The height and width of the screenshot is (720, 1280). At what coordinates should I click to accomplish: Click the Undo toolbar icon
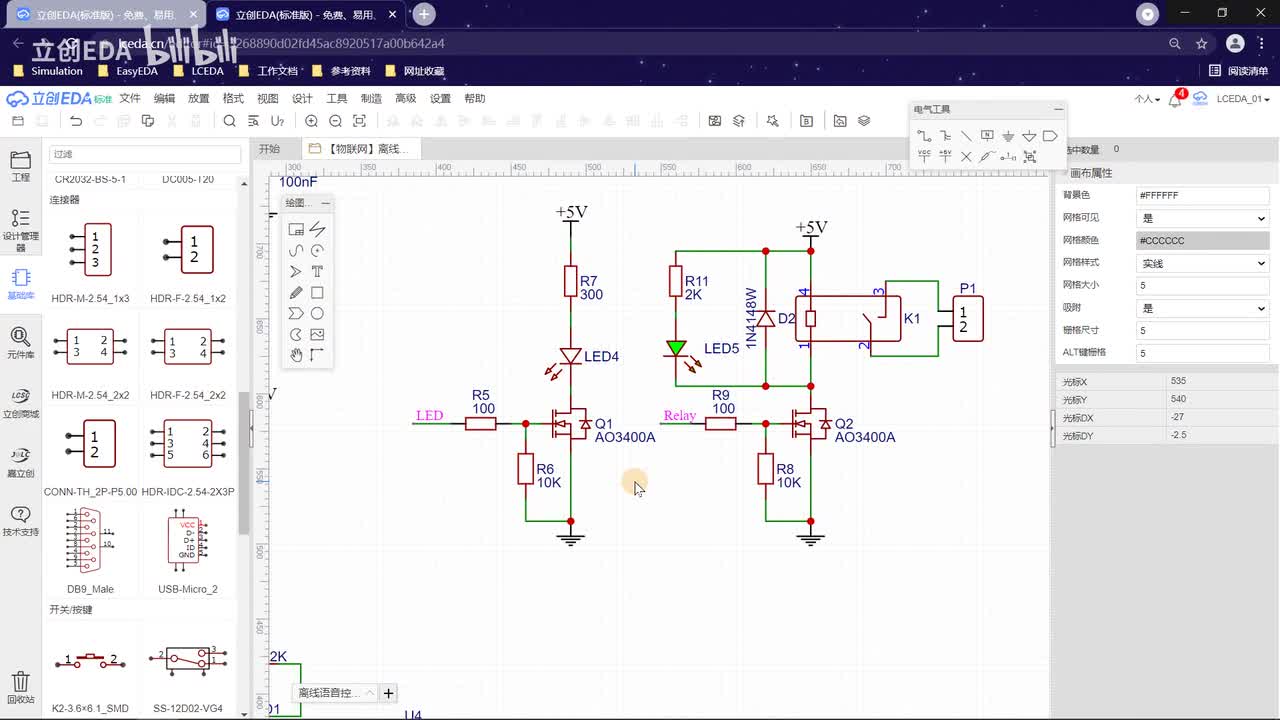(76, 121)
